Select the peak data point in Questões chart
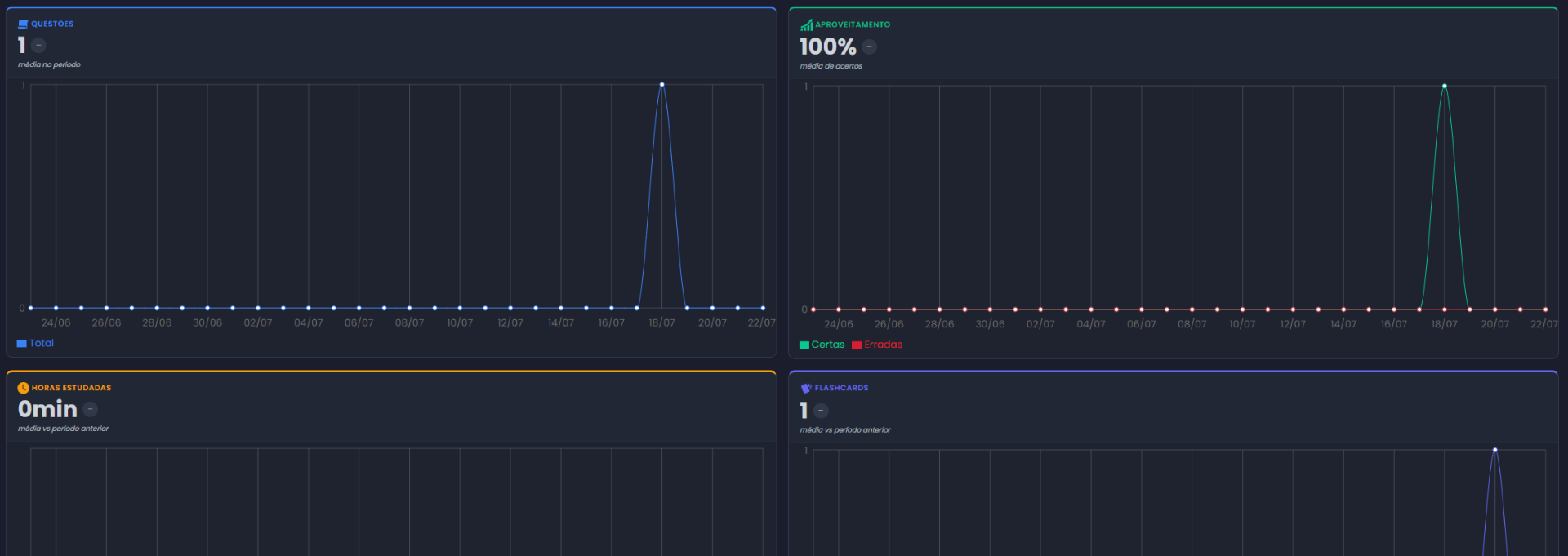The width and height of the screenshot is (1568, 556). [661, 84]
